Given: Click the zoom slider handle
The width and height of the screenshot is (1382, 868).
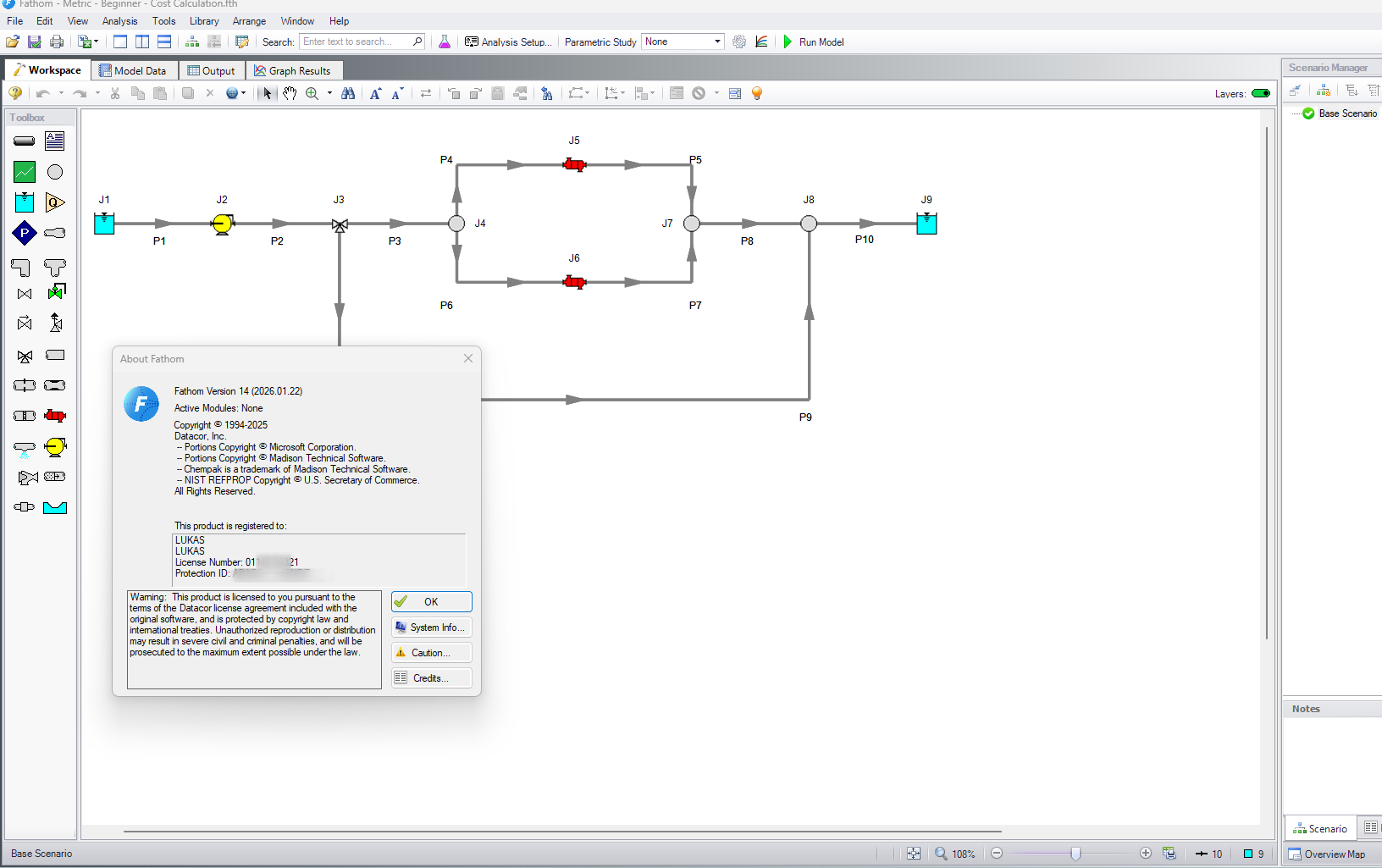Looking at the screenshot, I should tap(1075, 854).
